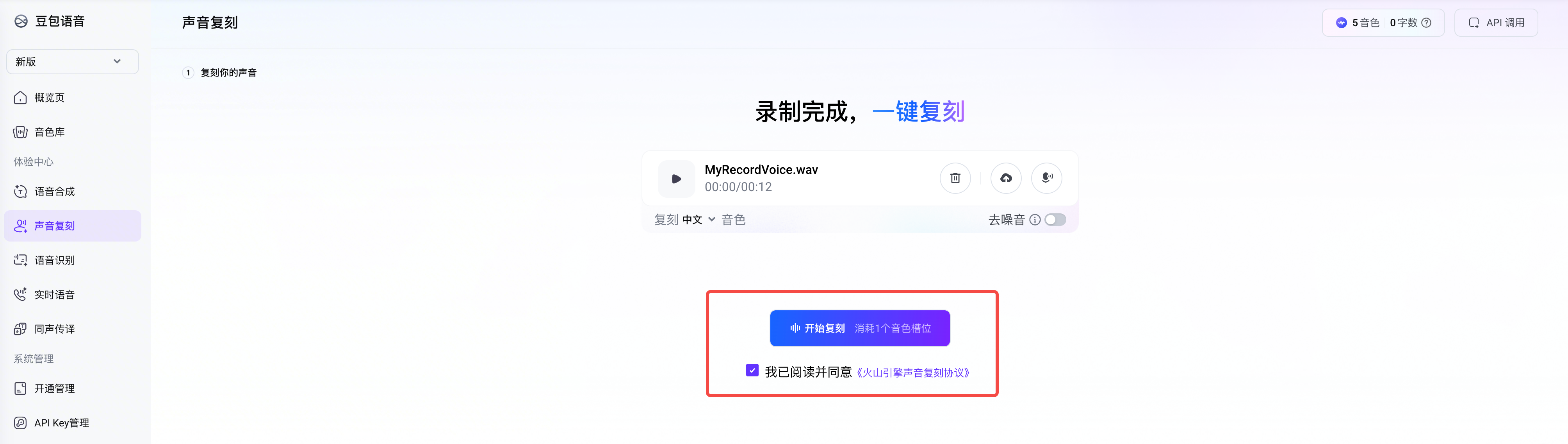The image size is (1568, 444).
Task: Click the info icon beside 去噪音
Action: 1035,220
